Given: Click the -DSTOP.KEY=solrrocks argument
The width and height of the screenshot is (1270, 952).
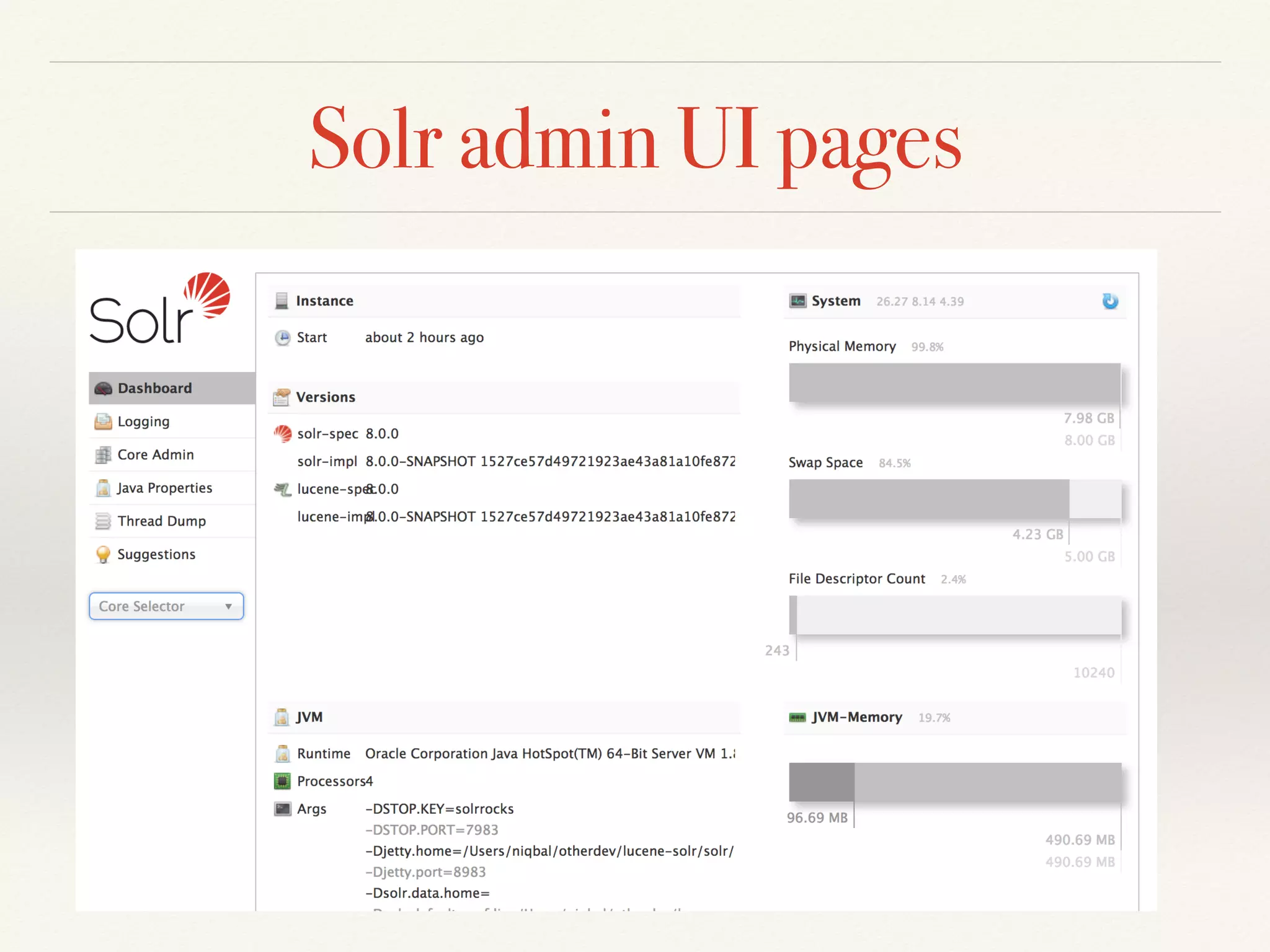Looking at the screenshot, I should coord(440,809).
